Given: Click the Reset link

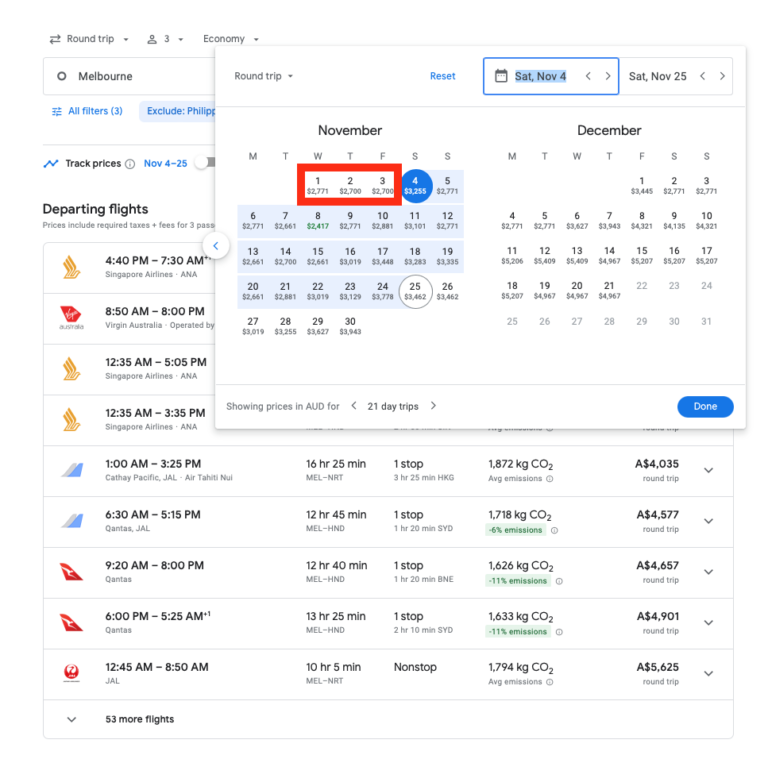Looking at the screenshot, I should pyautogui.click(x=442, y=76).
